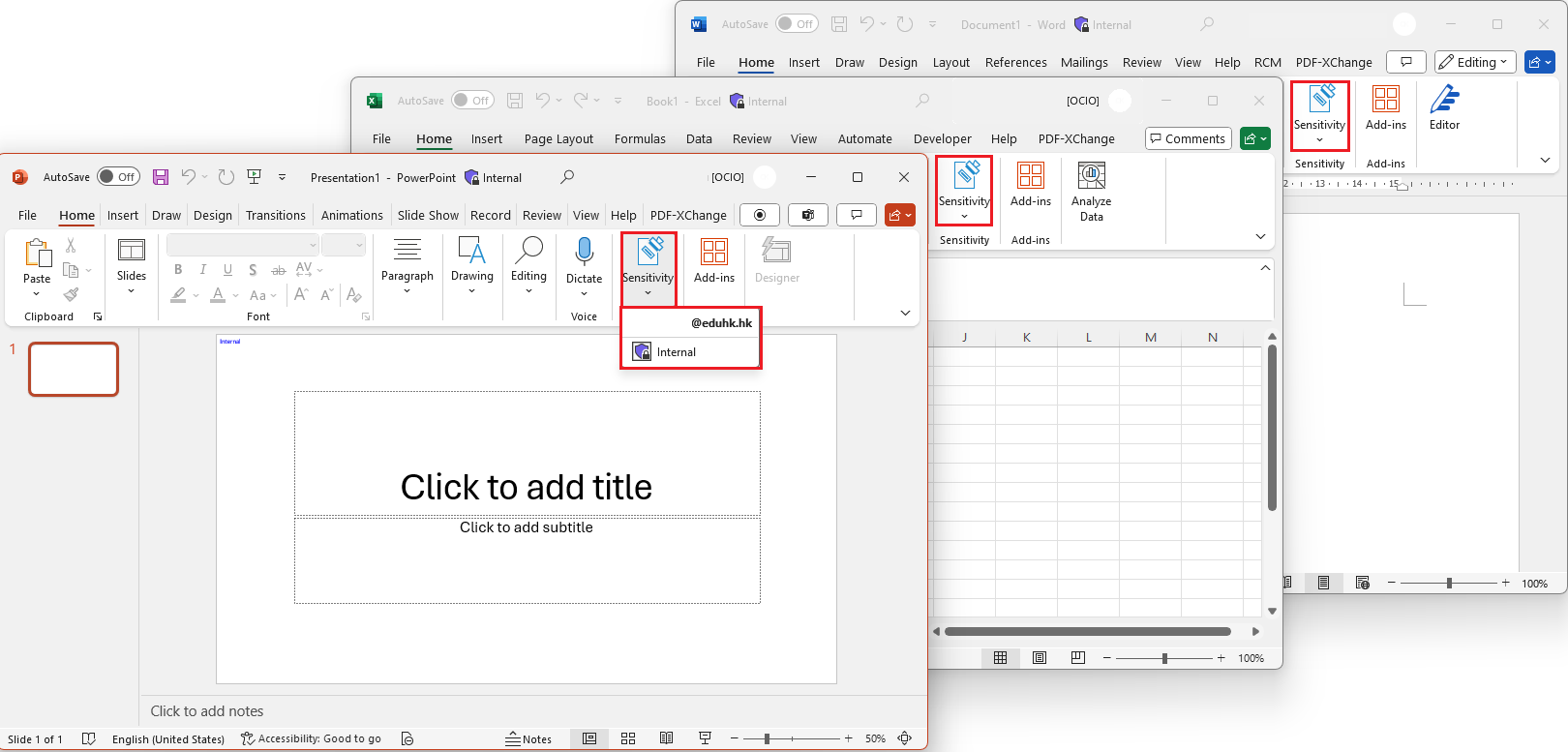Expand the Sensitivity dropdown in Word

pyautogui.click(x=1319, y=116)
